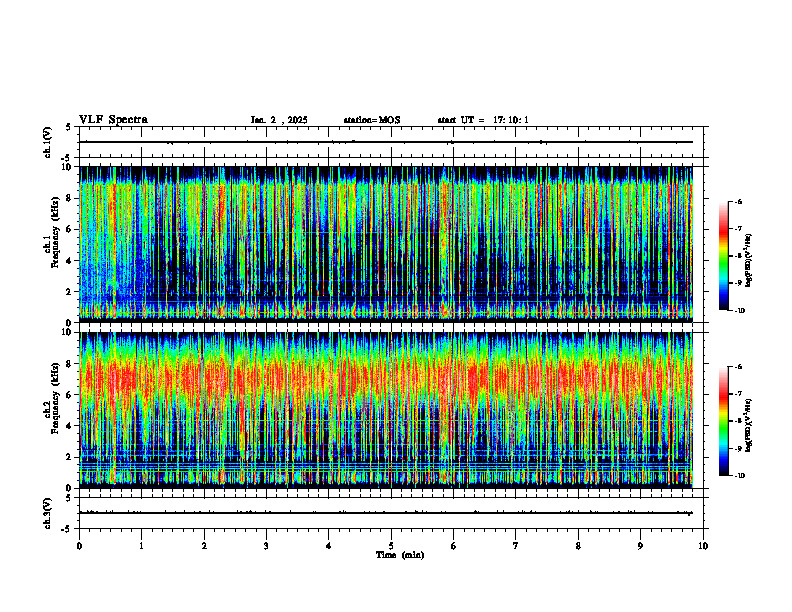Click the VLF Spectra title text
792x612 pixels.
pyautogui.click(x=113, y=120)
